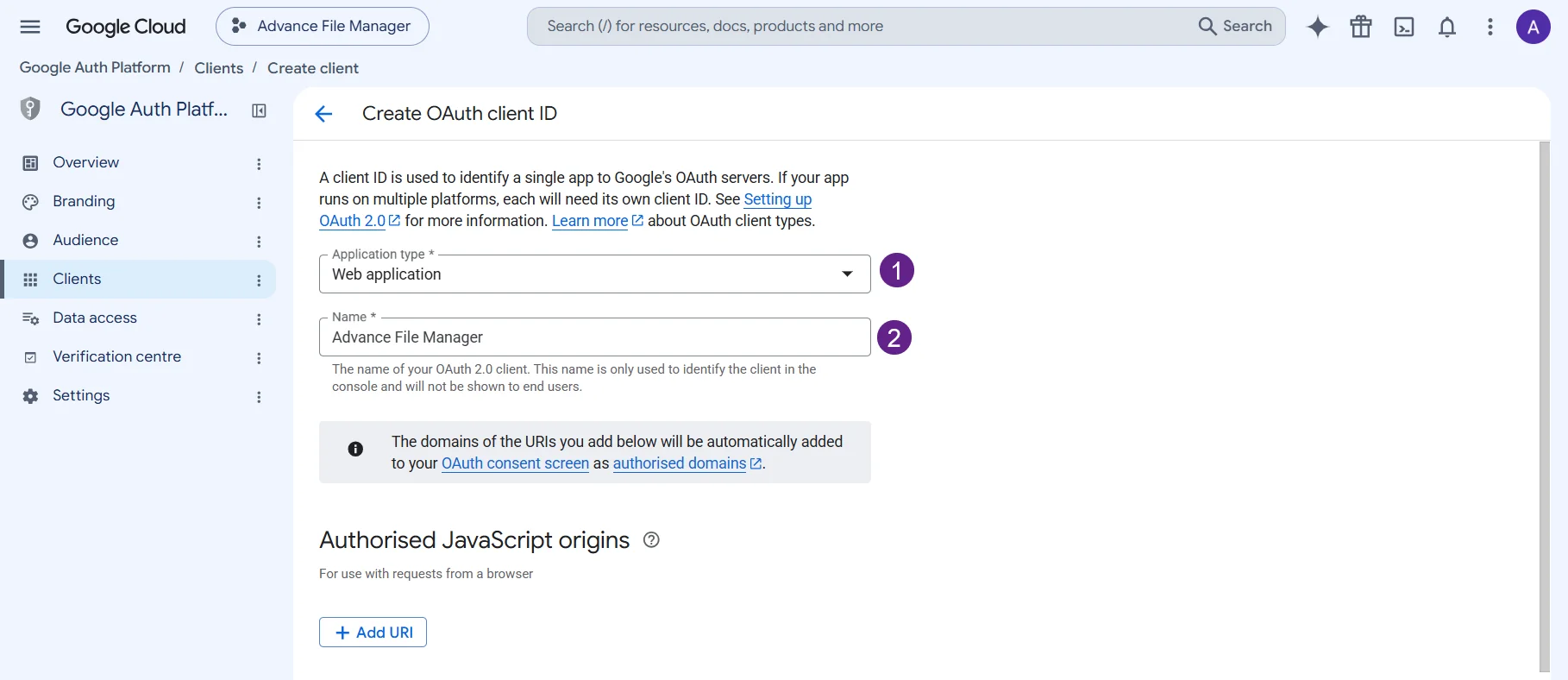This screenshot has height=680, width=1568.
Task: Open the gift free trial icon
Action: point(1361,27)
